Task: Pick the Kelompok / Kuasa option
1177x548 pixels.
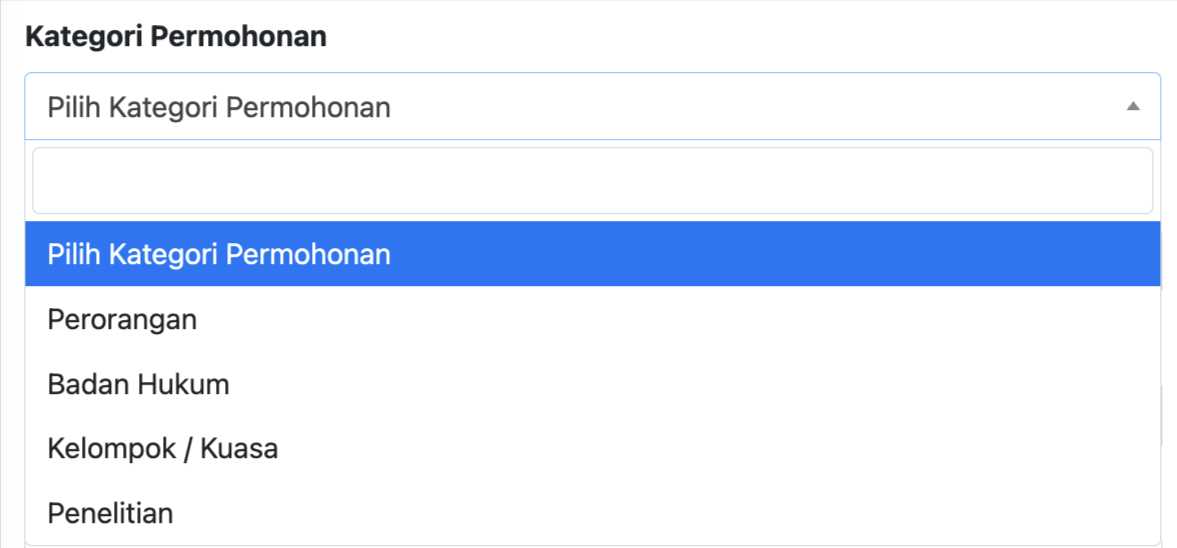Action: pyautogui.click(x=162, y=449)
